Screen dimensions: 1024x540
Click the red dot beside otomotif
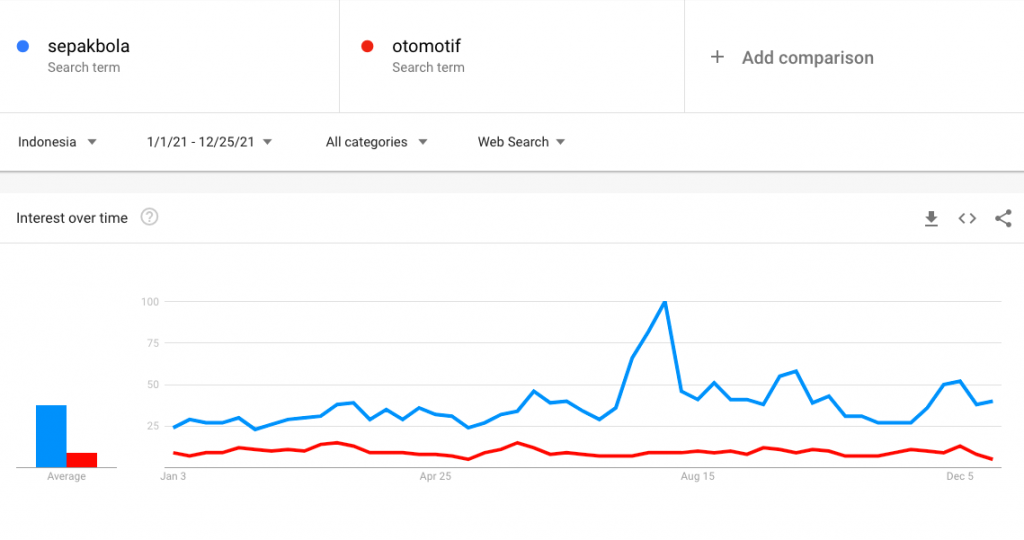click(x=367, y=46)
